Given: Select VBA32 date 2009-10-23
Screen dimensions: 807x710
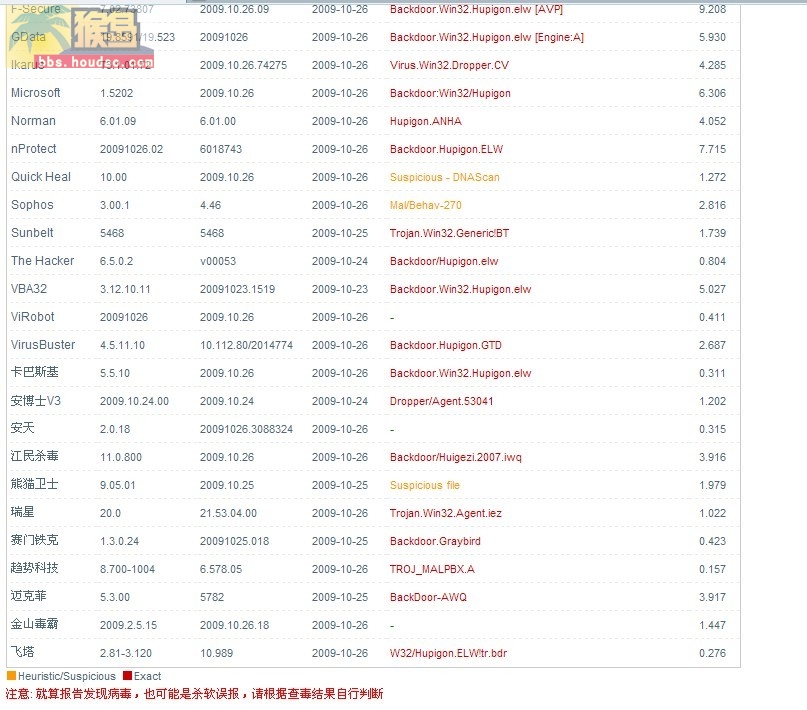Looking at the screenshot, I should coord(340,289).
